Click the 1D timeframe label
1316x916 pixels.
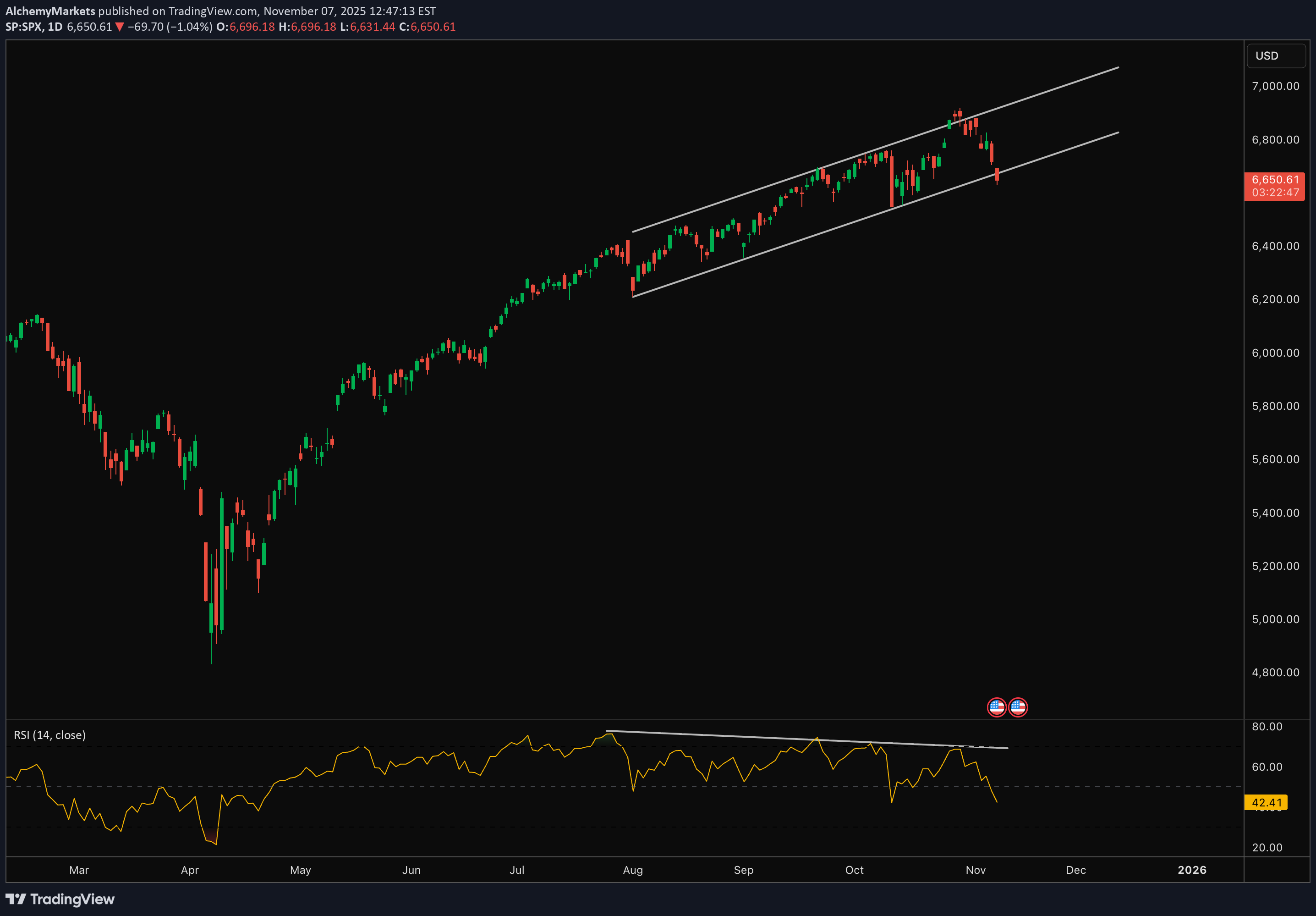[x=55, y=27]
